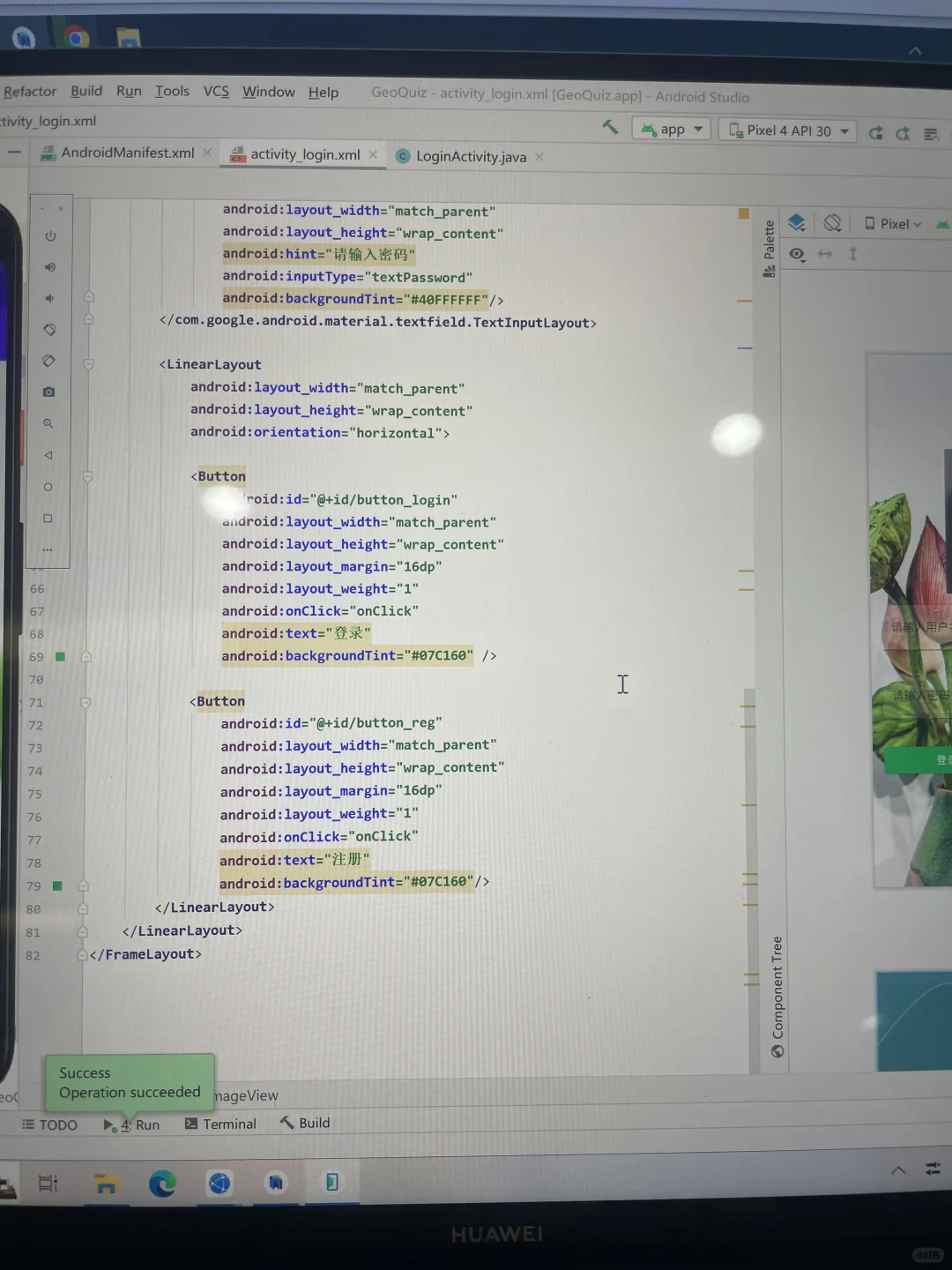Open the design surface layers dropdown

(x=797, y=222)
